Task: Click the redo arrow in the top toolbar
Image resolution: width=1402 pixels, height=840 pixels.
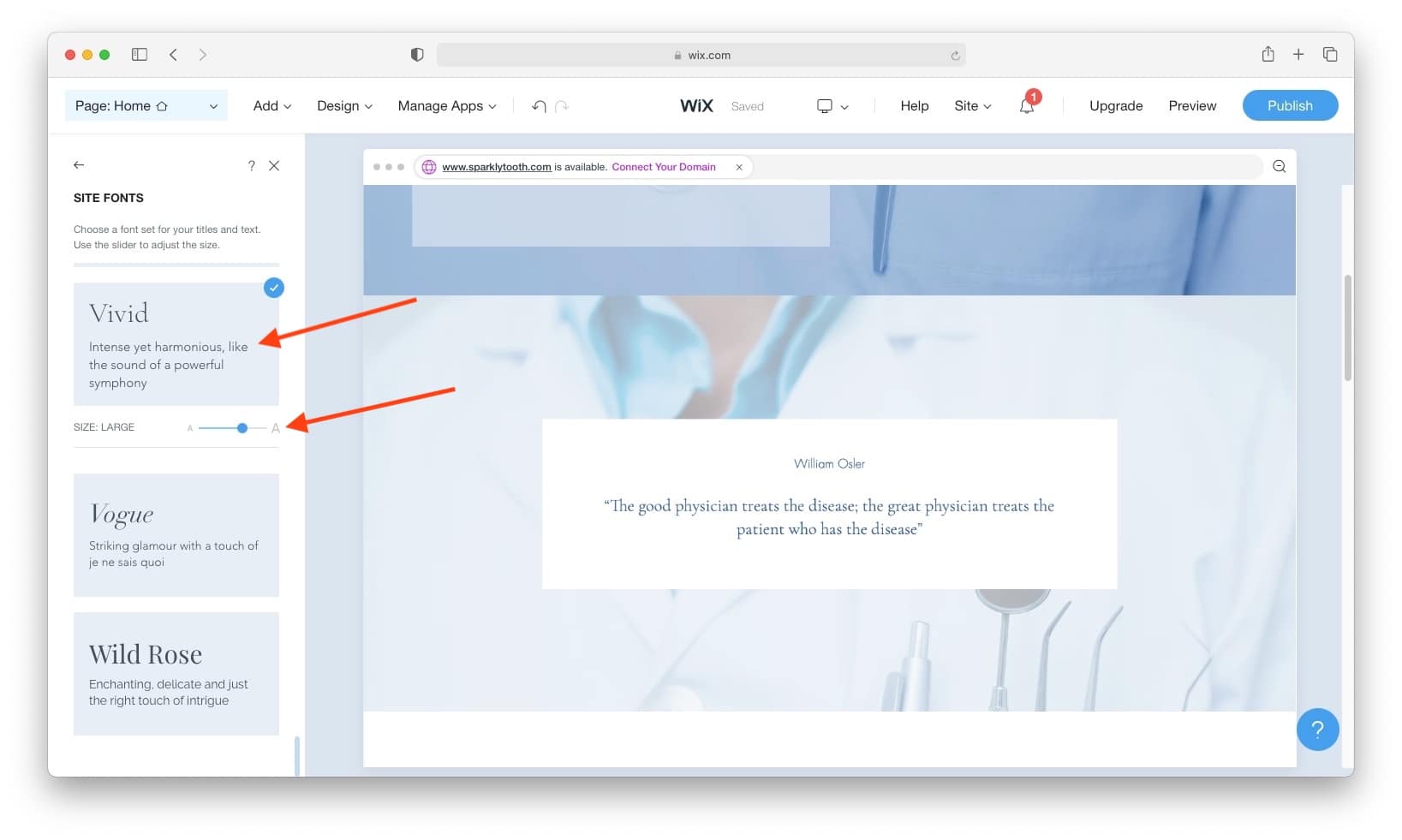Action: 562,105
